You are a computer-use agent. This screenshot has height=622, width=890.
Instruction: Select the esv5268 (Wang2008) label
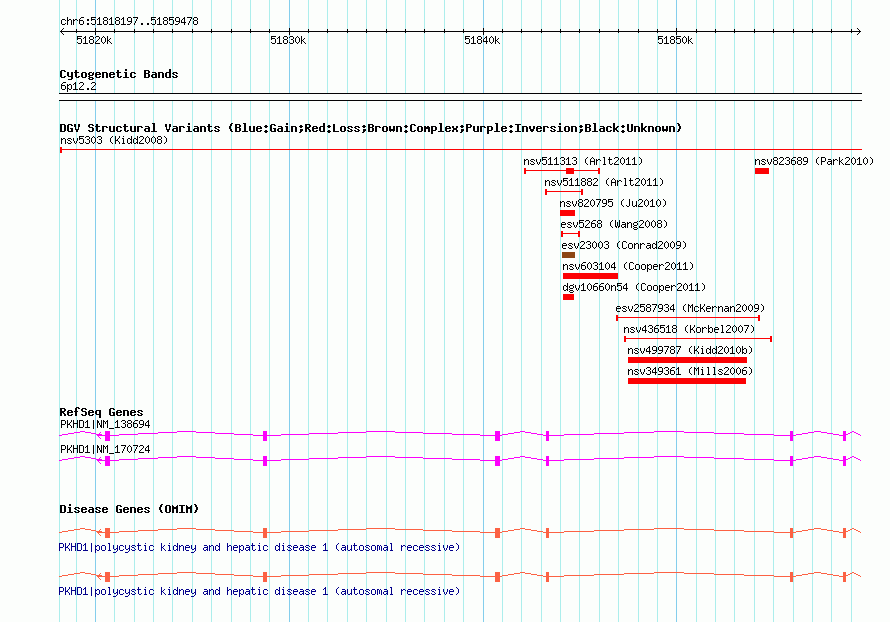tap(614, 224)
